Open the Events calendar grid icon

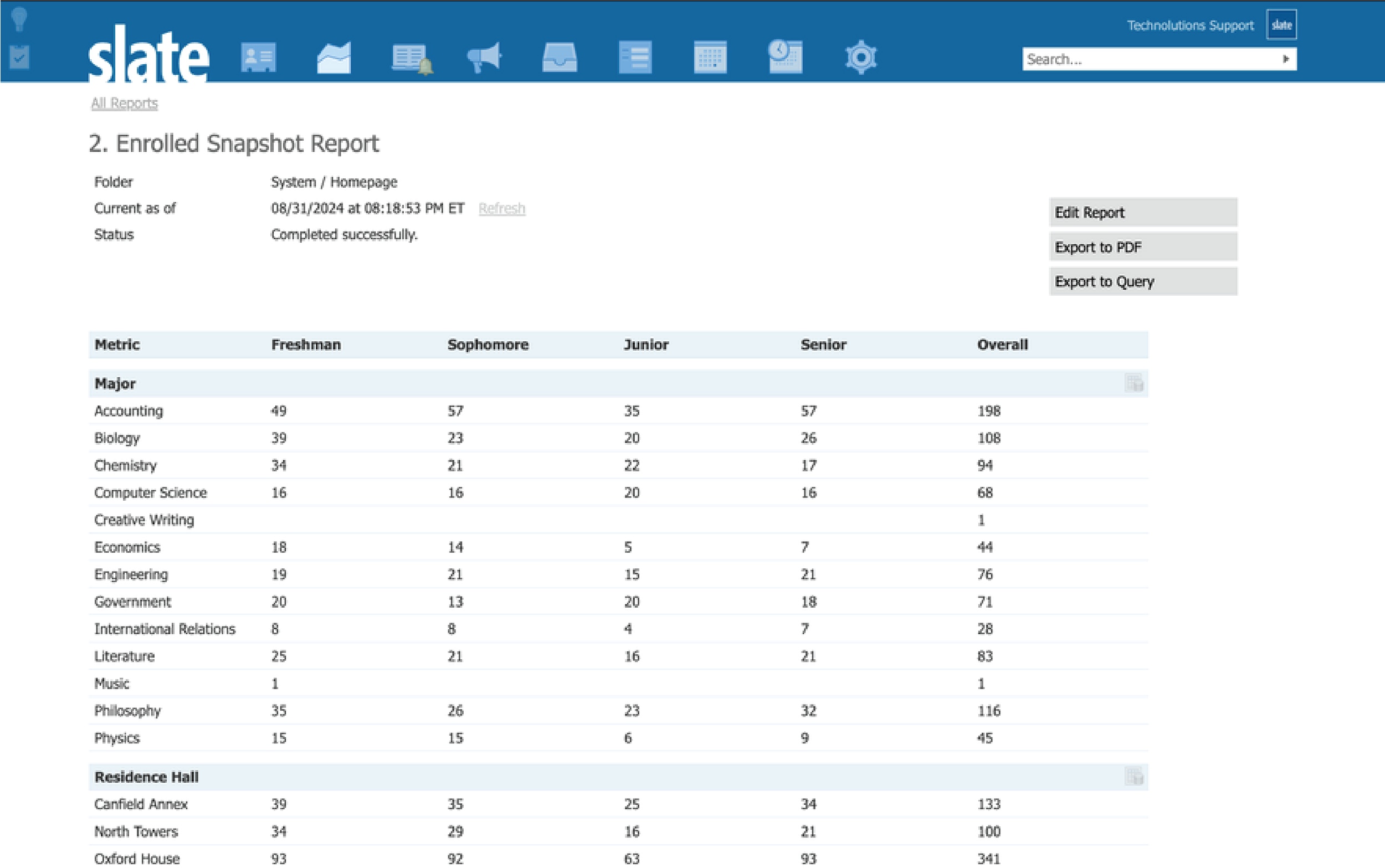pyautogui.click(x=710, y=58)
